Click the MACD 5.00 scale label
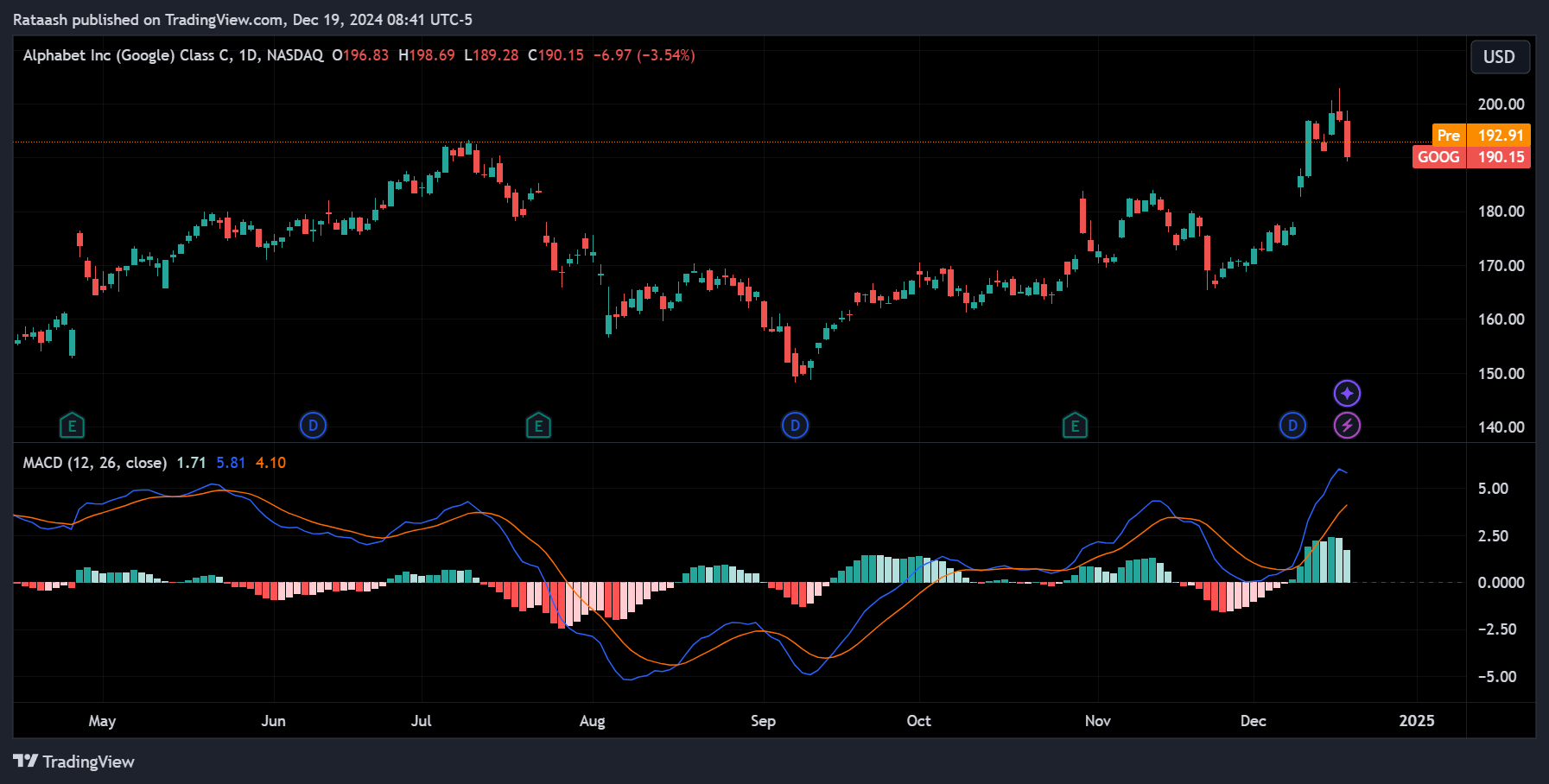 tap(1493, 489)
